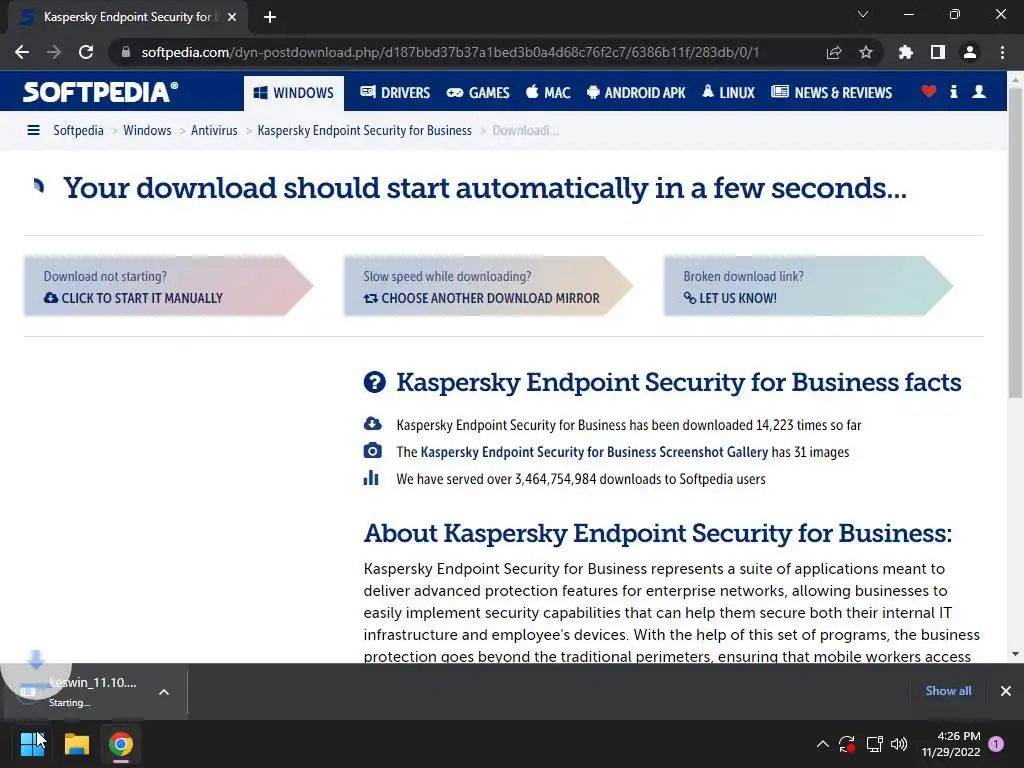Click the share page icon in address bar
The height and width of the screenshot is (768, 1024).
834,52
